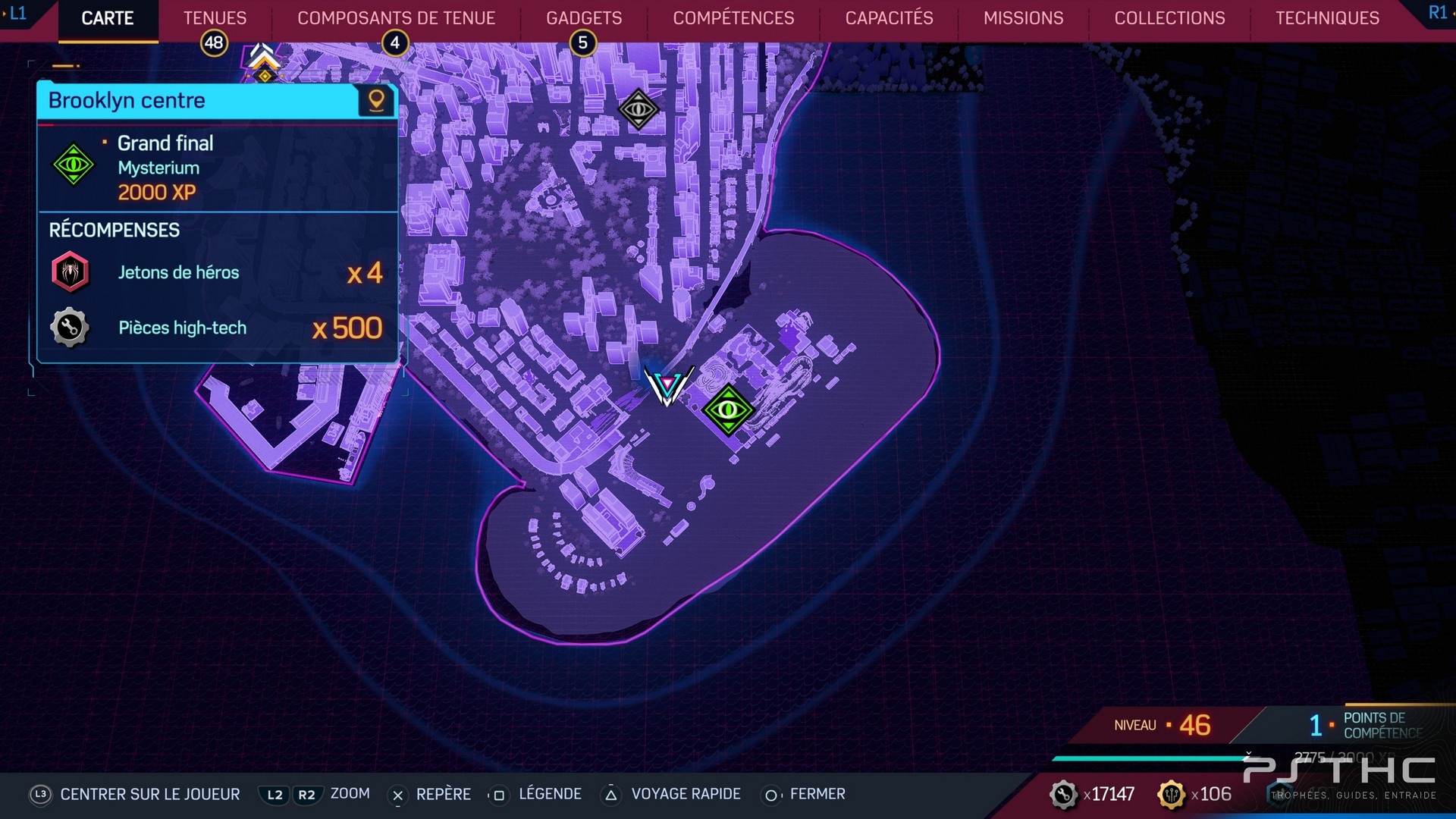Click the Jetons de héros spider icon
The height and width of the screenshot is (819, 1456).
(70, 272)
